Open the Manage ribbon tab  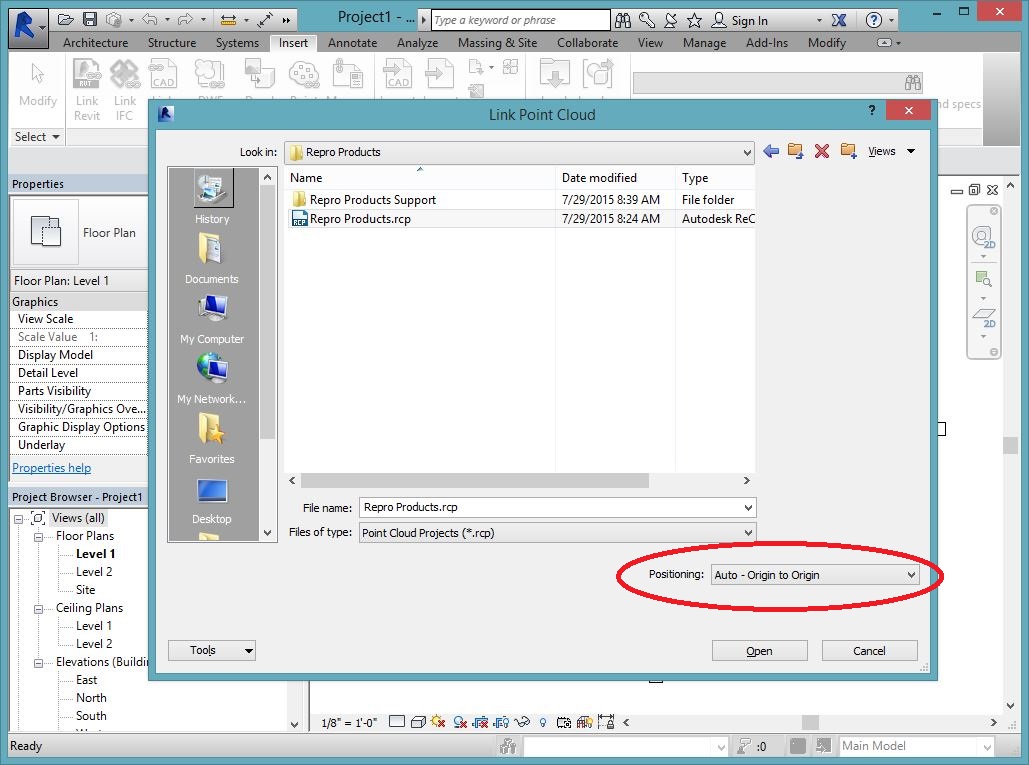pyautogui.click(x=704, y=43)
